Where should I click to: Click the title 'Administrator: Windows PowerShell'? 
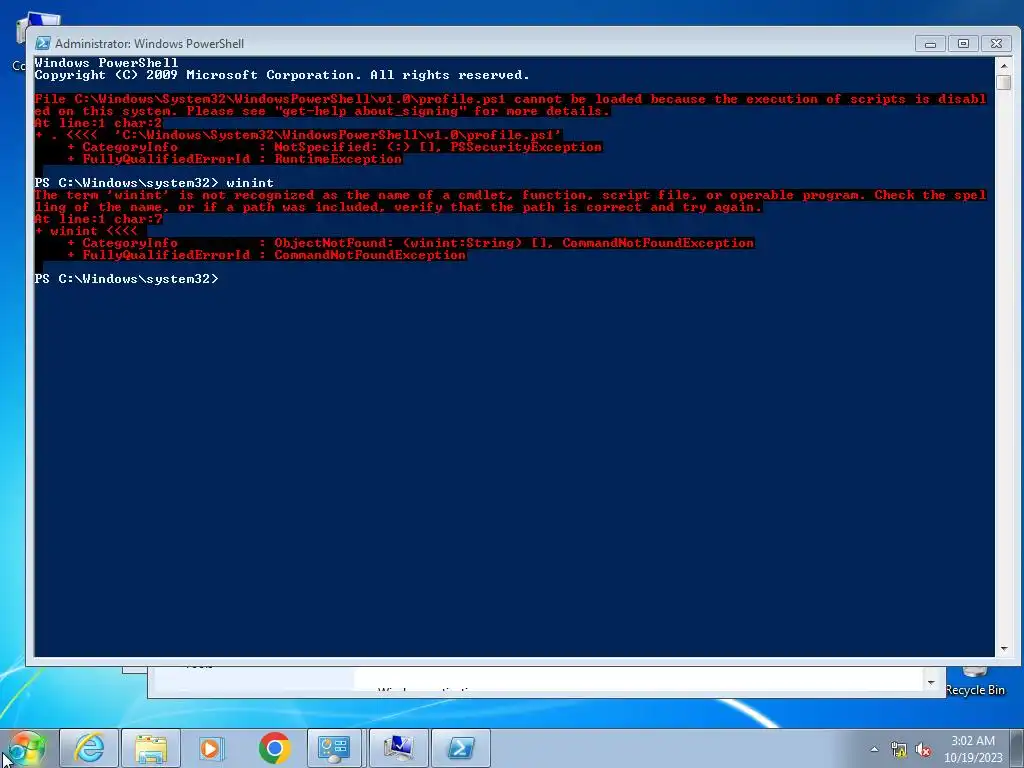(150, 44)
